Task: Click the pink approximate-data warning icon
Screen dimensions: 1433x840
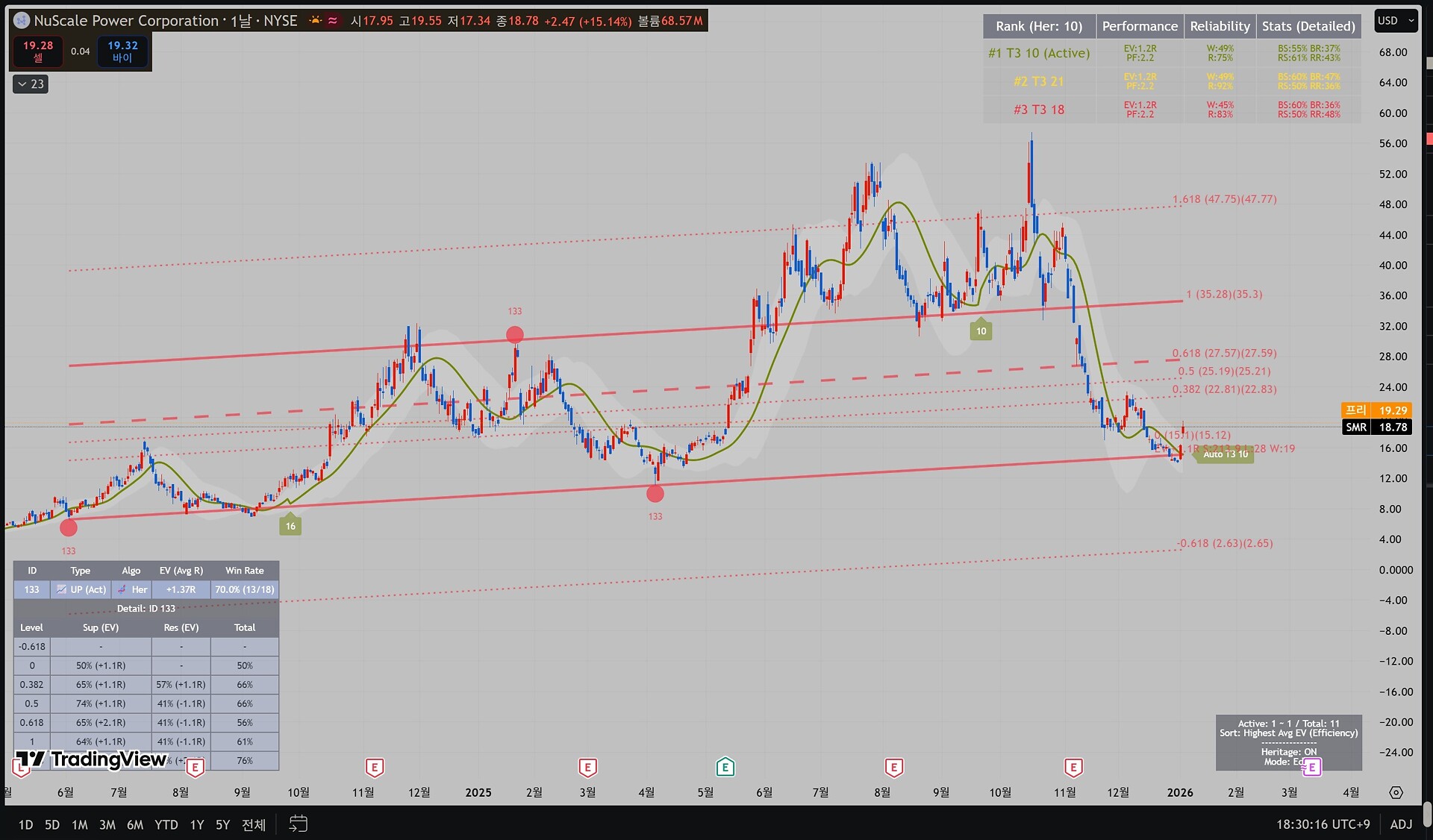Action: pos(333,20)
